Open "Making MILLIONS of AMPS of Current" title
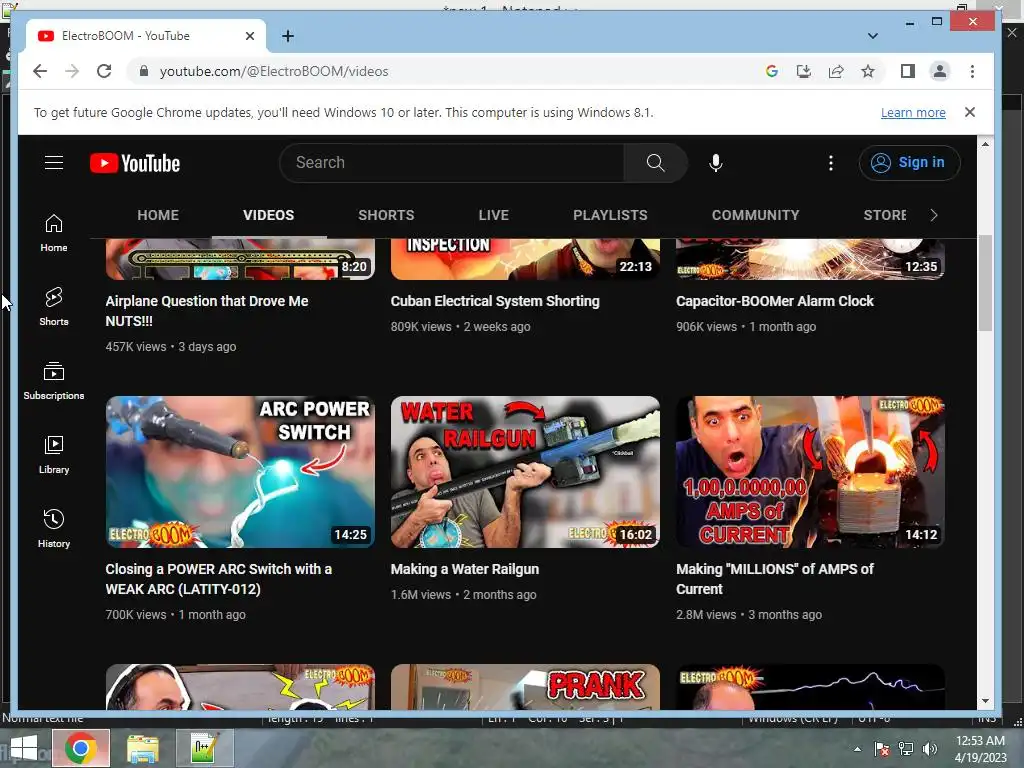Viewport: 1024px width, 768px height. tap(775, 579)
